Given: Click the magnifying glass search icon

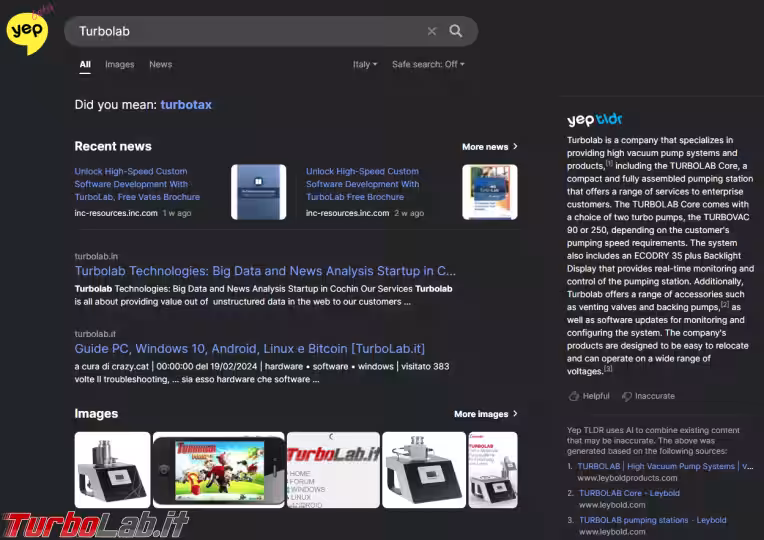Looking at the screenshot, I should click(x=456, y=31).
